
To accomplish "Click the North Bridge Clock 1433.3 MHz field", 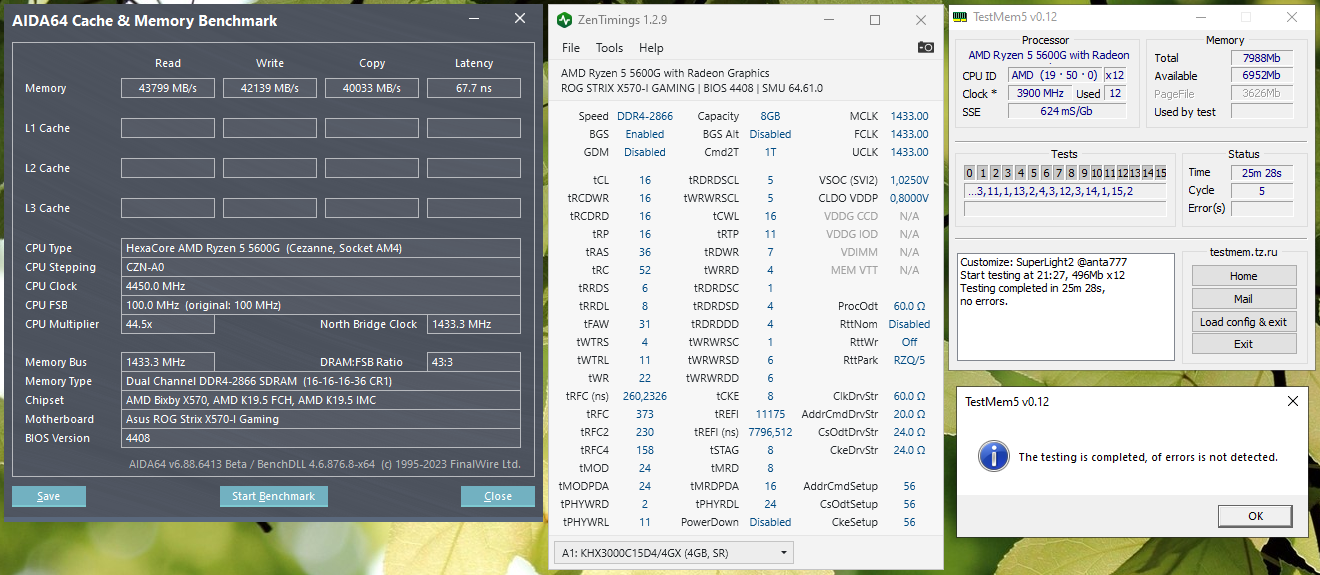I will pyautogui.click(x=474, y=324).
